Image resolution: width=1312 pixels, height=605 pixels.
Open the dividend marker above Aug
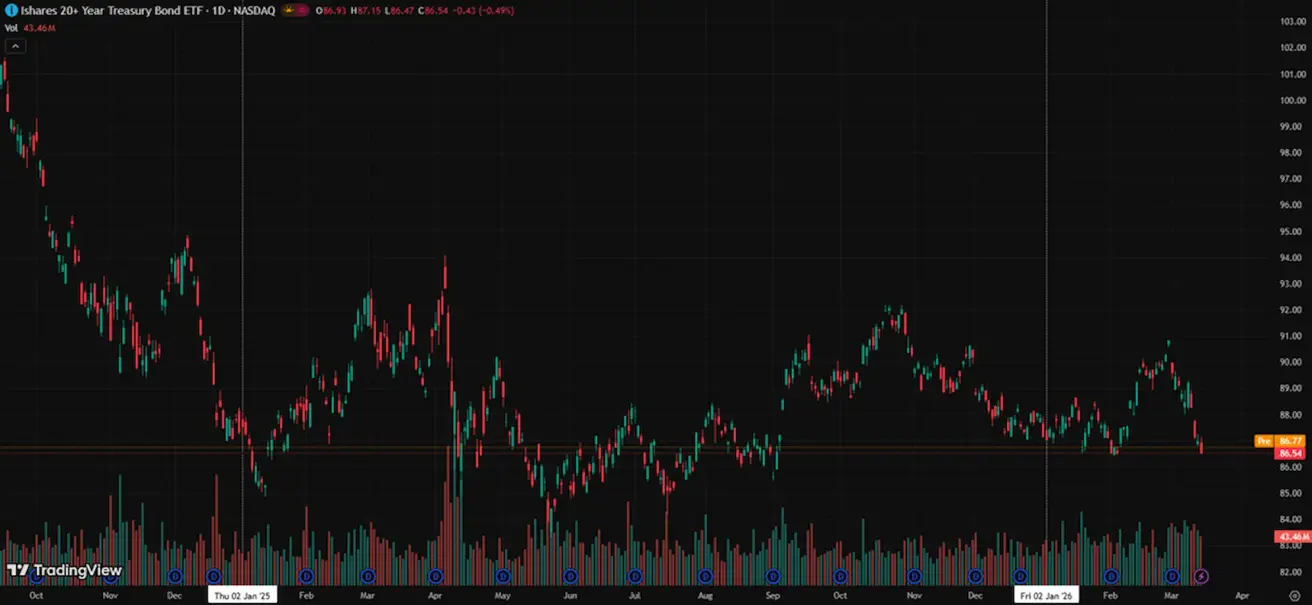tap(705, 576)
